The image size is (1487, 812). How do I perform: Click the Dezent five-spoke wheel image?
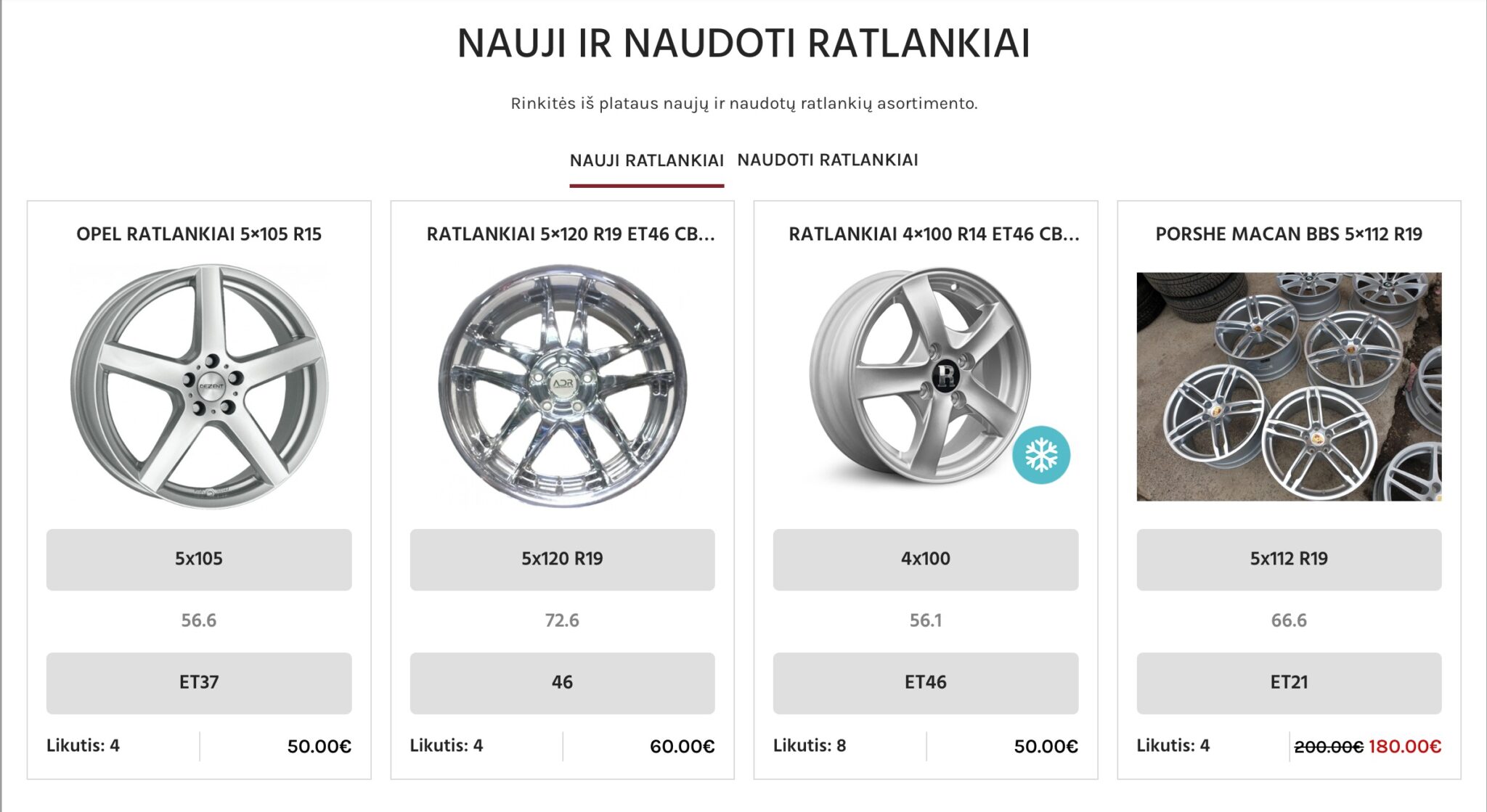(x=199, y=386)
